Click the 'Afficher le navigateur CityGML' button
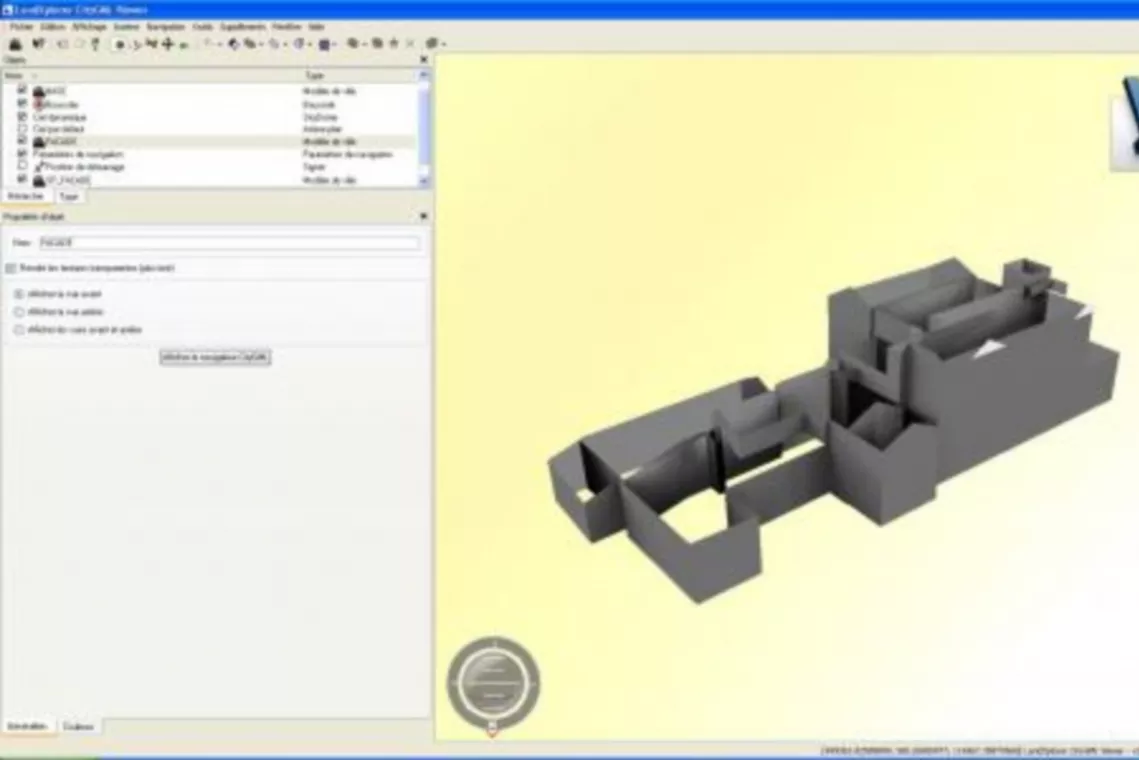Screen dimensions: 1139x760 coord(215,357)
